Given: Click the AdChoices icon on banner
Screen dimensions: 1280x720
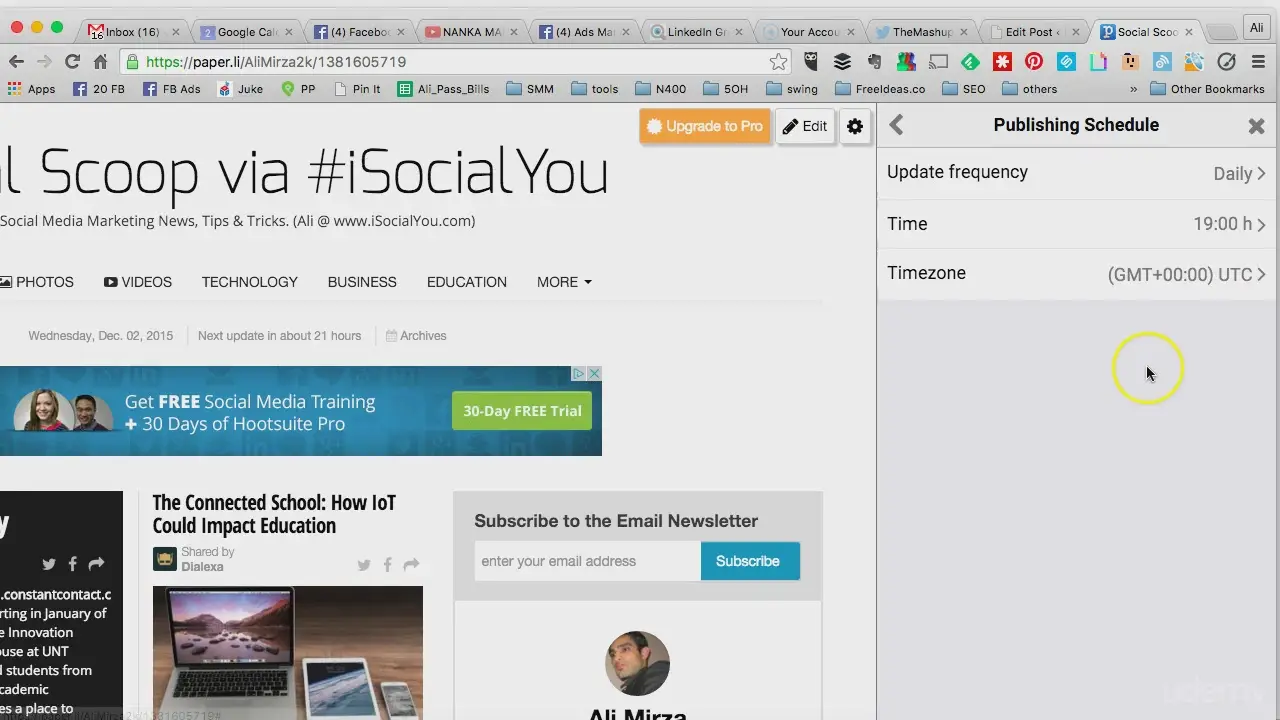Looking at the screenshot, I should pyautogui.click(x=579, y=373).
